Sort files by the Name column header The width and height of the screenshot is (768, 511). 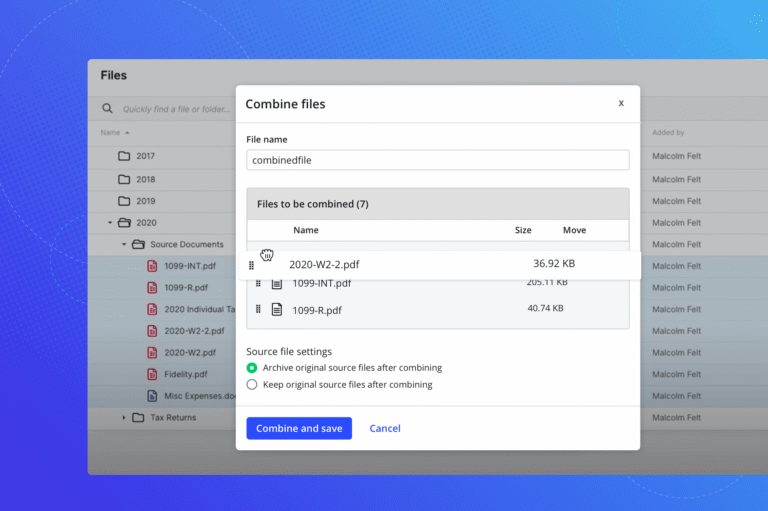click(x=110, y=132)
